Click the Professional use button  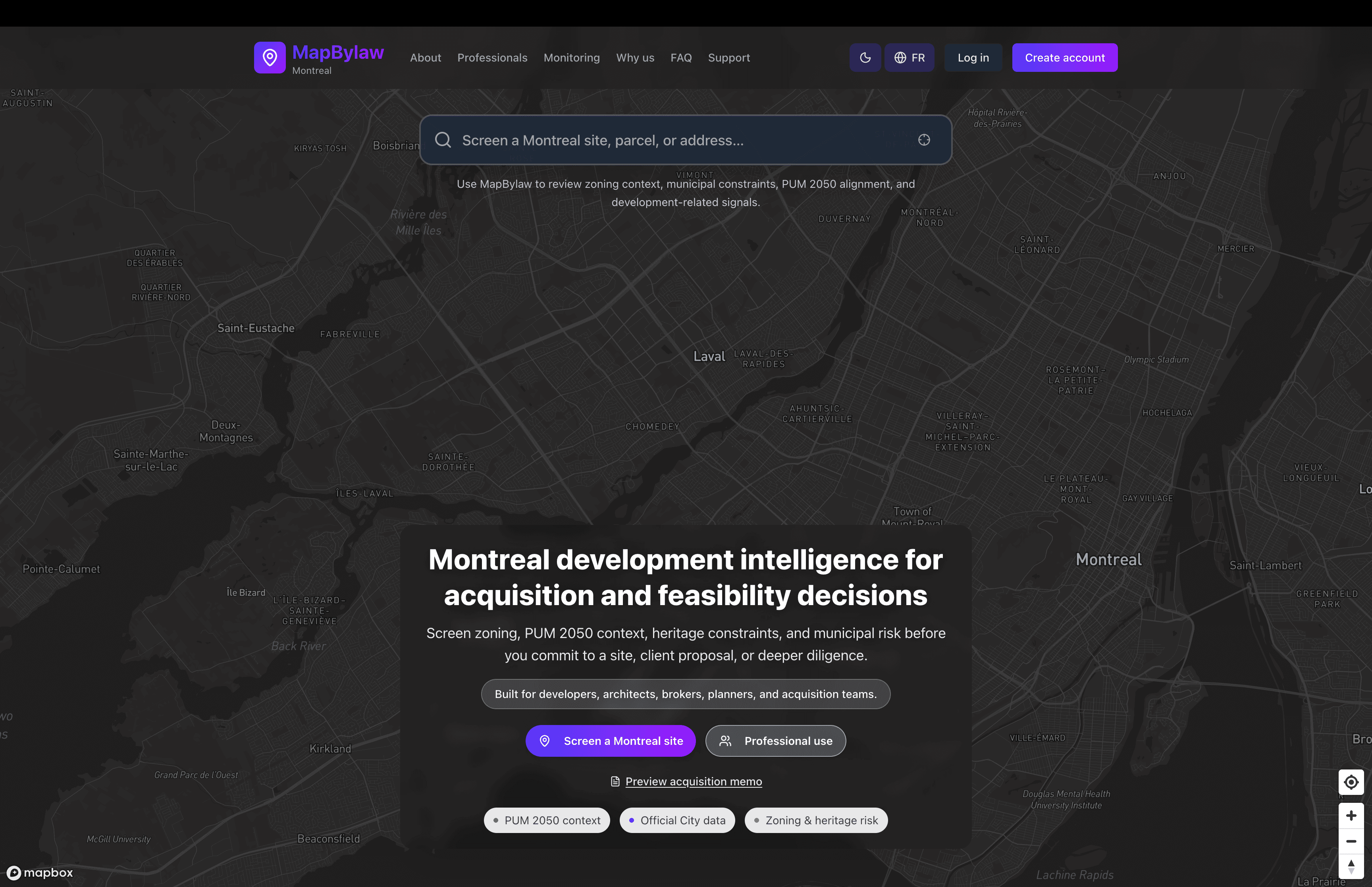coord(776,741)
